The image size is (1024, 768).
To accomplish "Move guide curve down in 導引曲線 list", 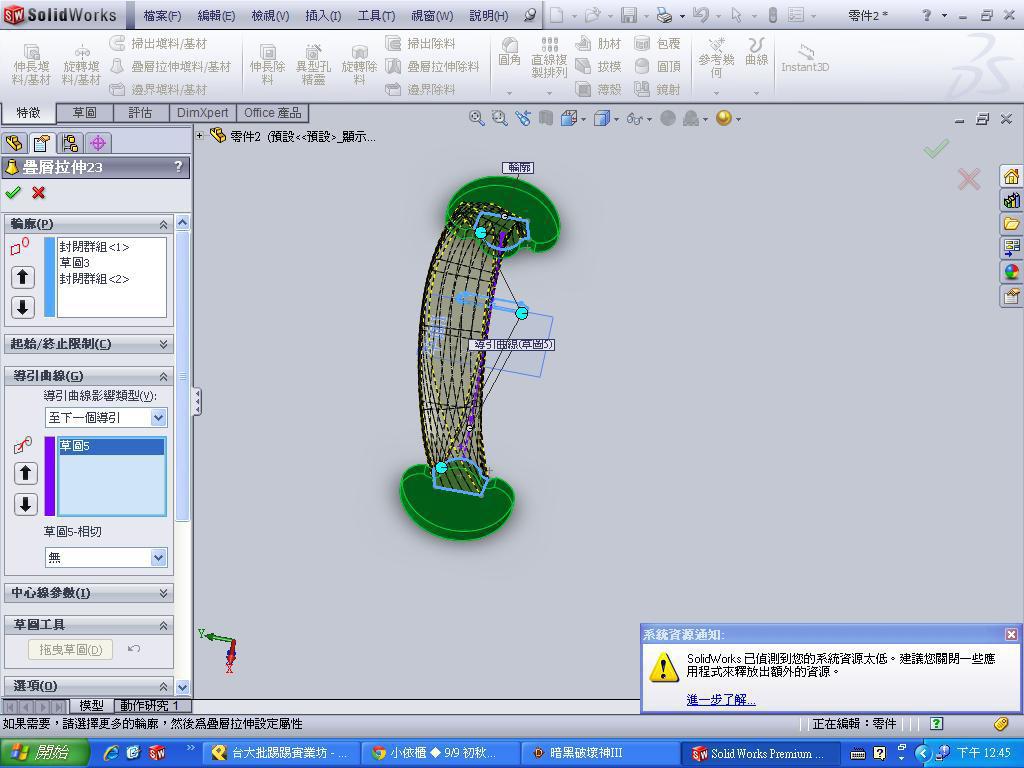I will pos(24,504).
